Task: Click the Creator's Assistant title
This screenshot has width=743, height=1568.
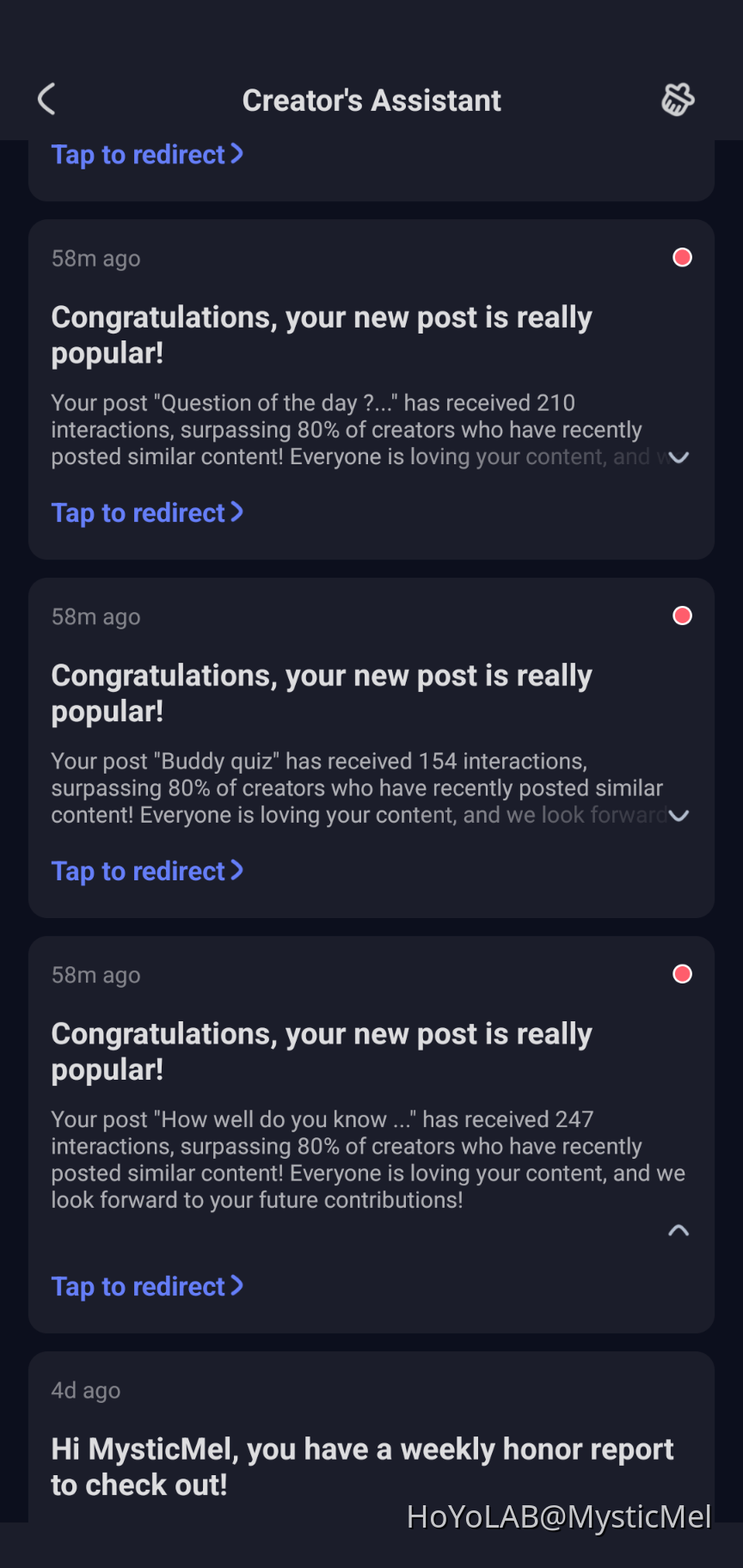Action: pyautogui.click(x=371, y=101)
